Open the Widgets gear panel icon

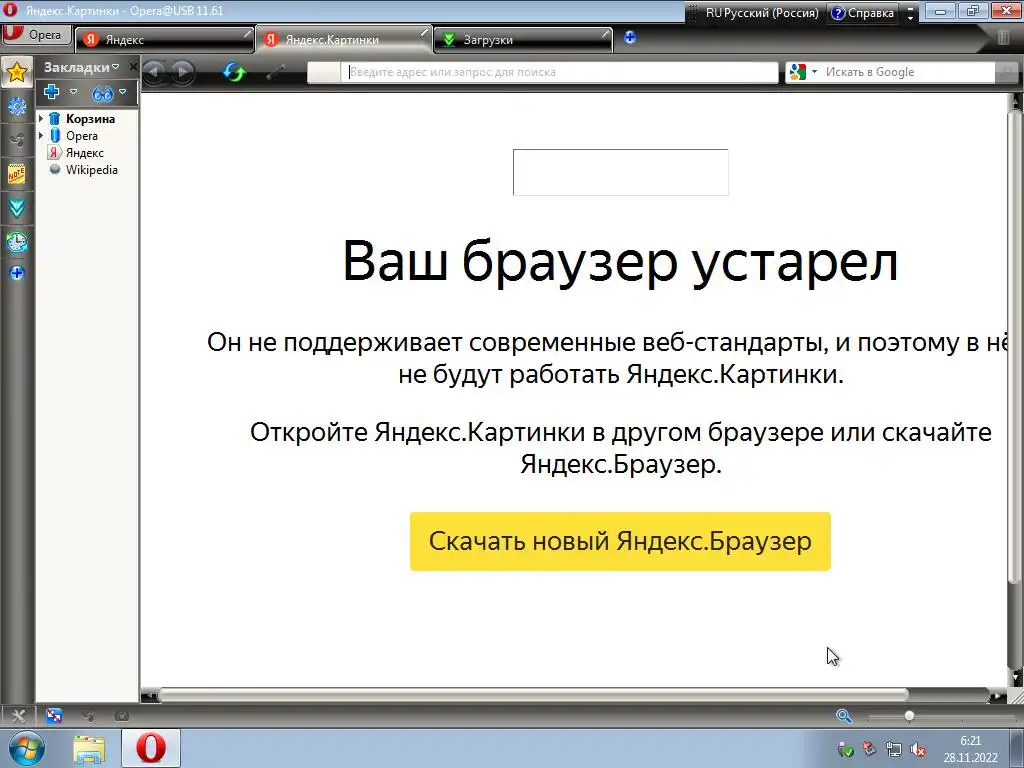coord(16,106)
